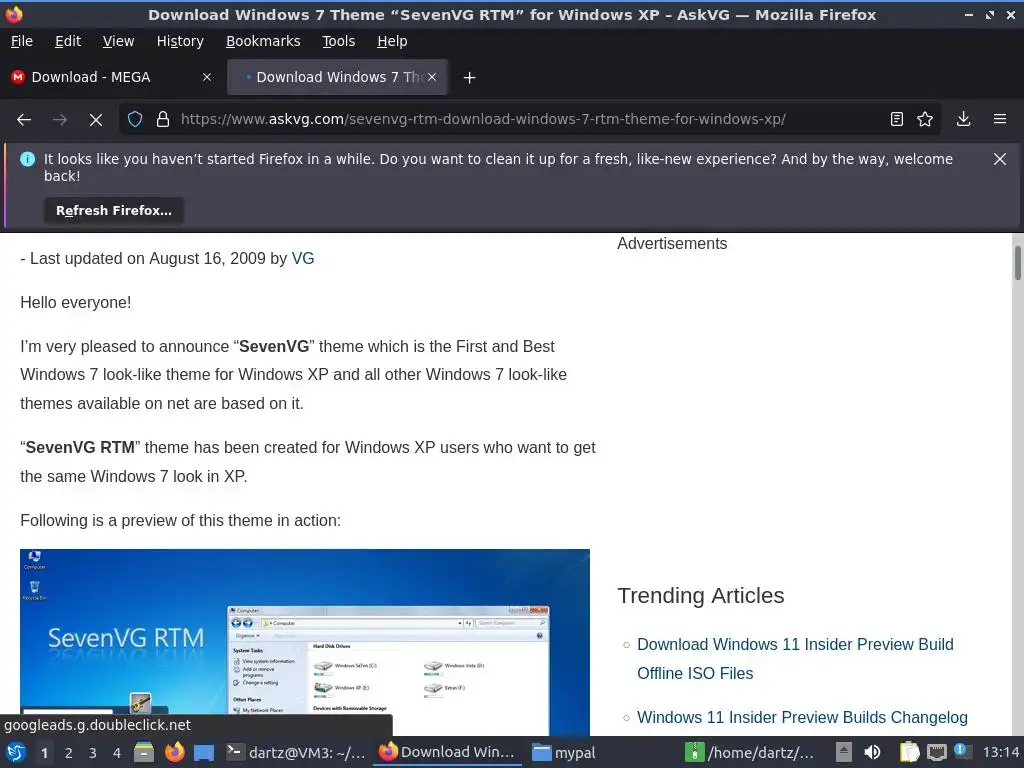Launch Firefox from taskbar quick launch

tap(174, 752)
